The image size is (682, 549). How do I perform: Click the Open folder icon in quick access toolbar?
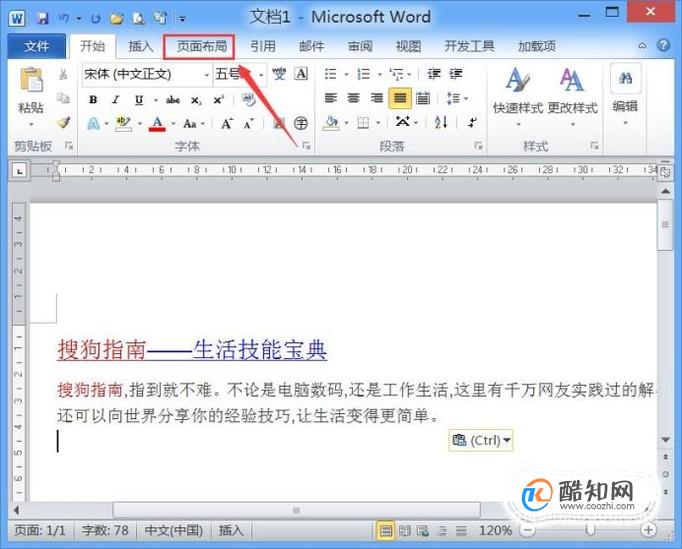(116, 19)
